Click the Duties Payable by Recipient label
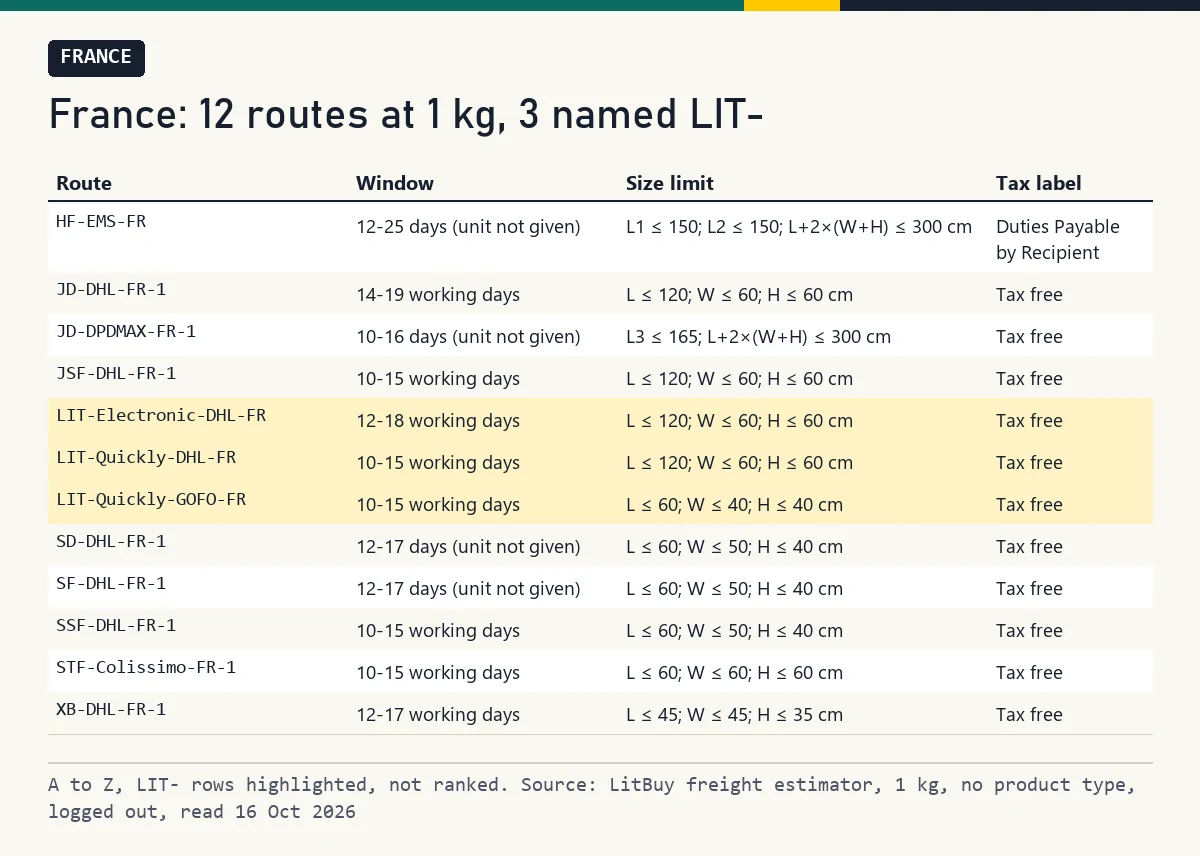 (x=1058, y=240)
